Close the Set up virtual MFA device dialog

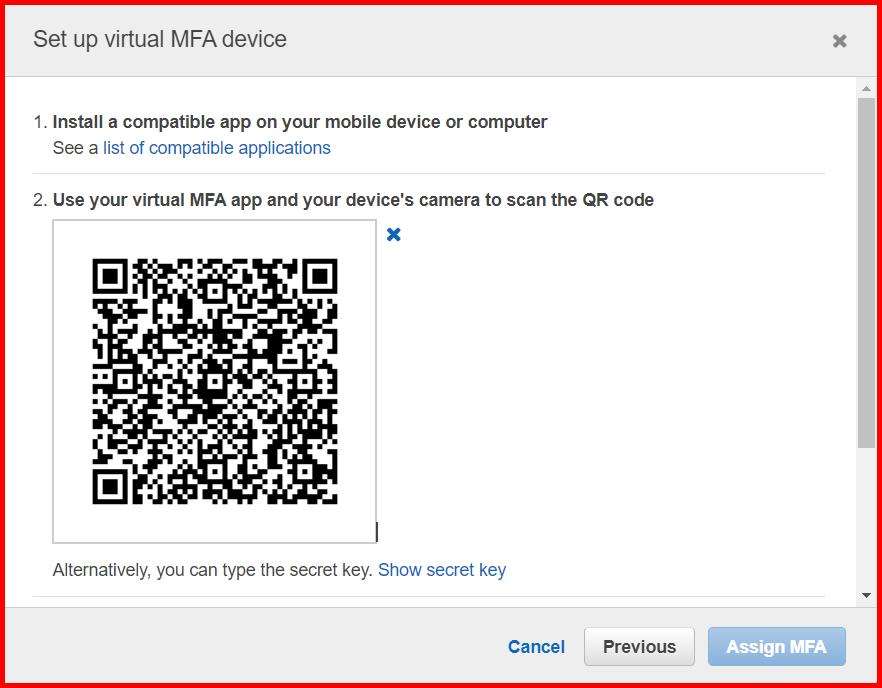tap(839, 40)
